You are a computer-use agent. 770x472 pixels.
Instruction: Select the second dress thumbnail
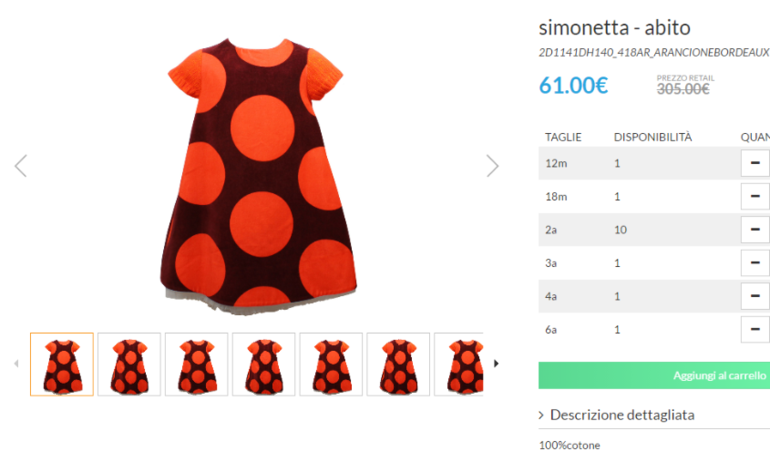pyautogui.click(x=129, y=364)
